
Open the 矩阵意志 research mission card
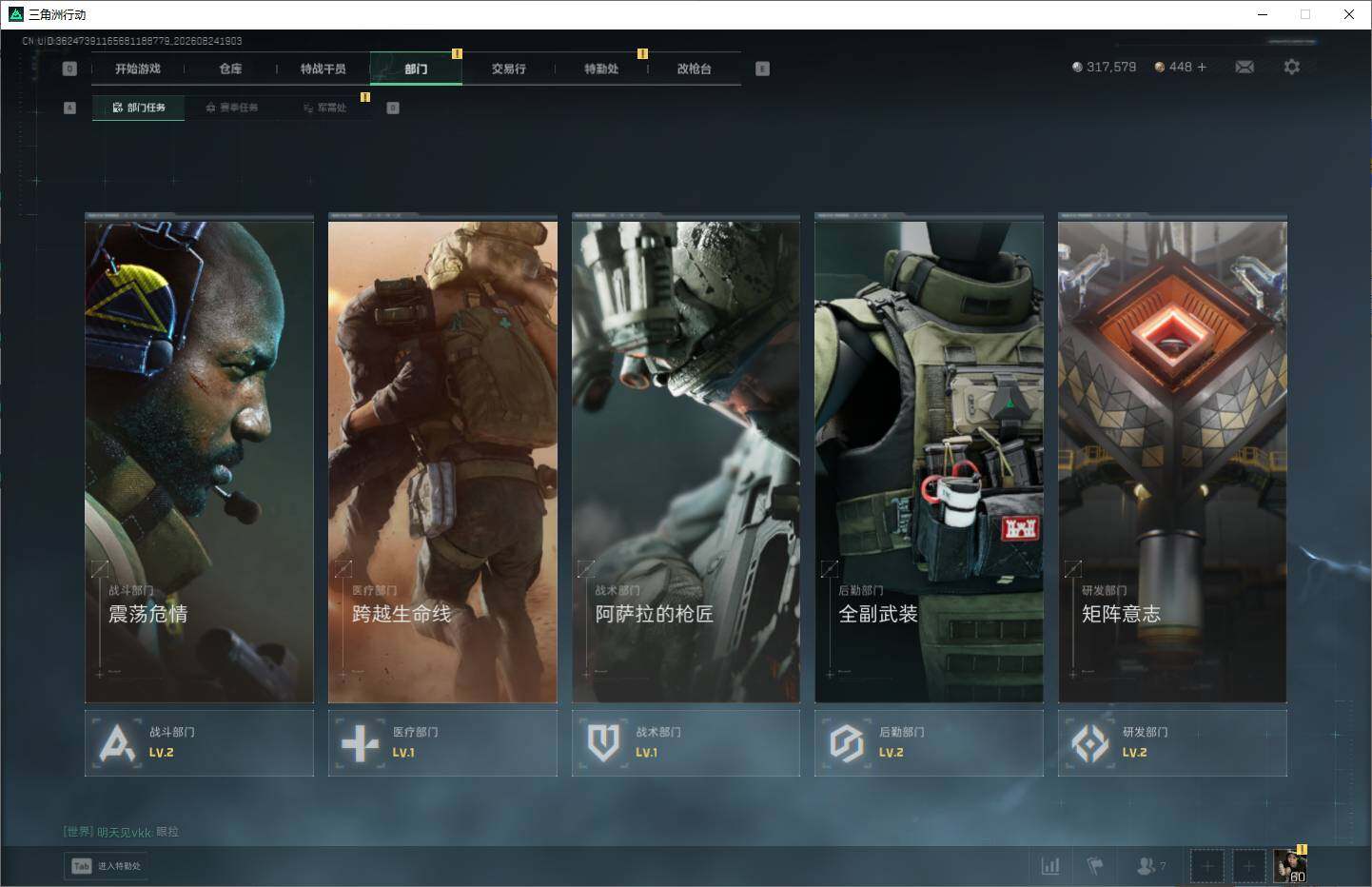coord(1172,459)
